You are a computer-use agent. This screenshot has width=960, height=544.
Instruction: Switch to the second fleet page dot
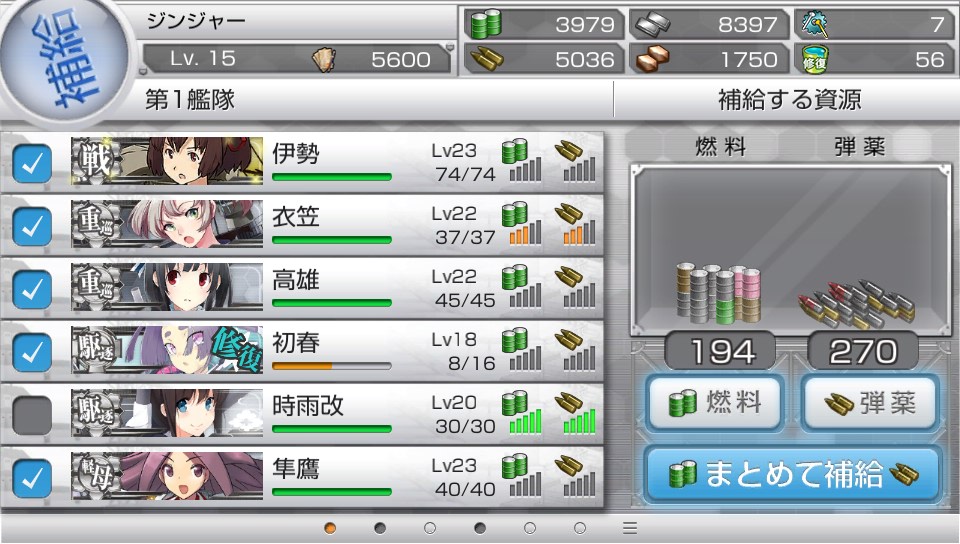380,527
